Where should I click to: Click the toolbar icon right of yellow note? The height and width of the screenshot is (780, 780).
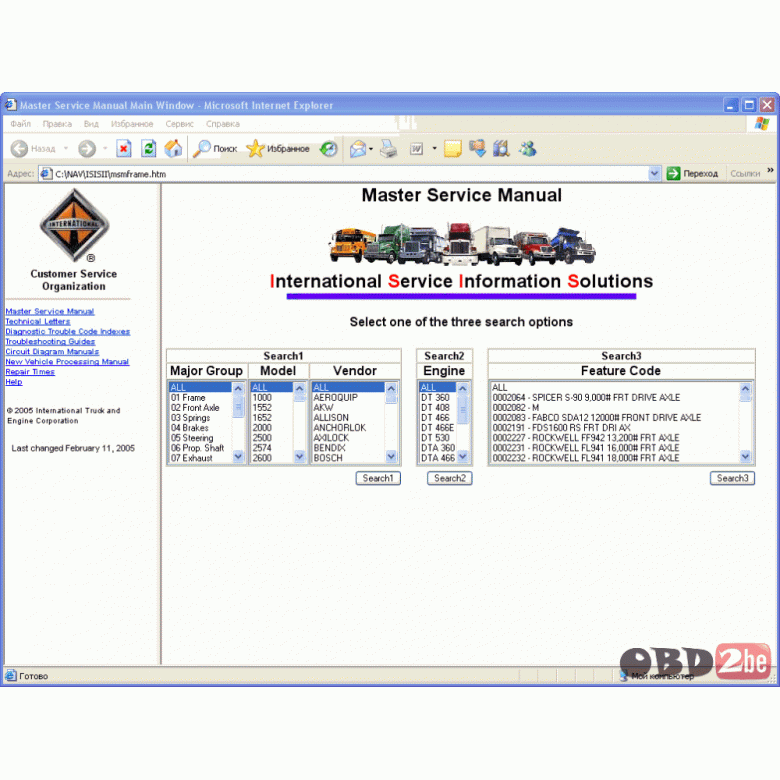tap(478, 148)
